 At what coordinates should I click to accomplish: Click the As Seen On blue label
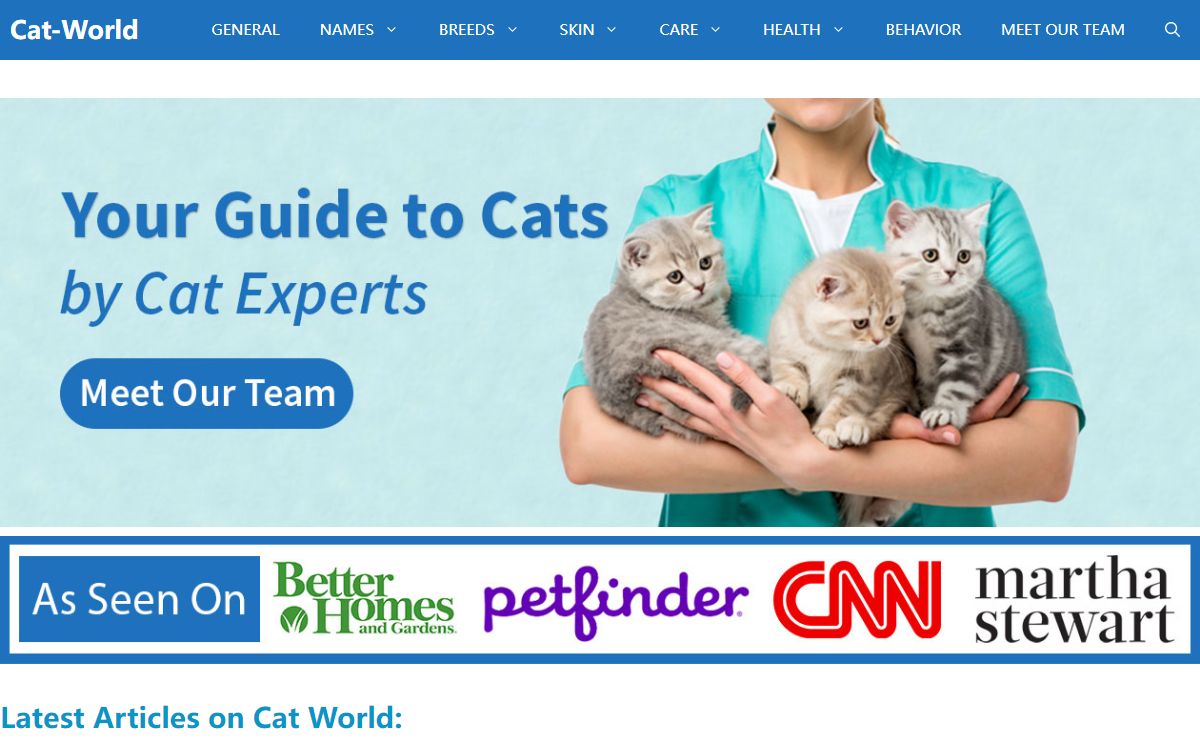pos(139,599)
